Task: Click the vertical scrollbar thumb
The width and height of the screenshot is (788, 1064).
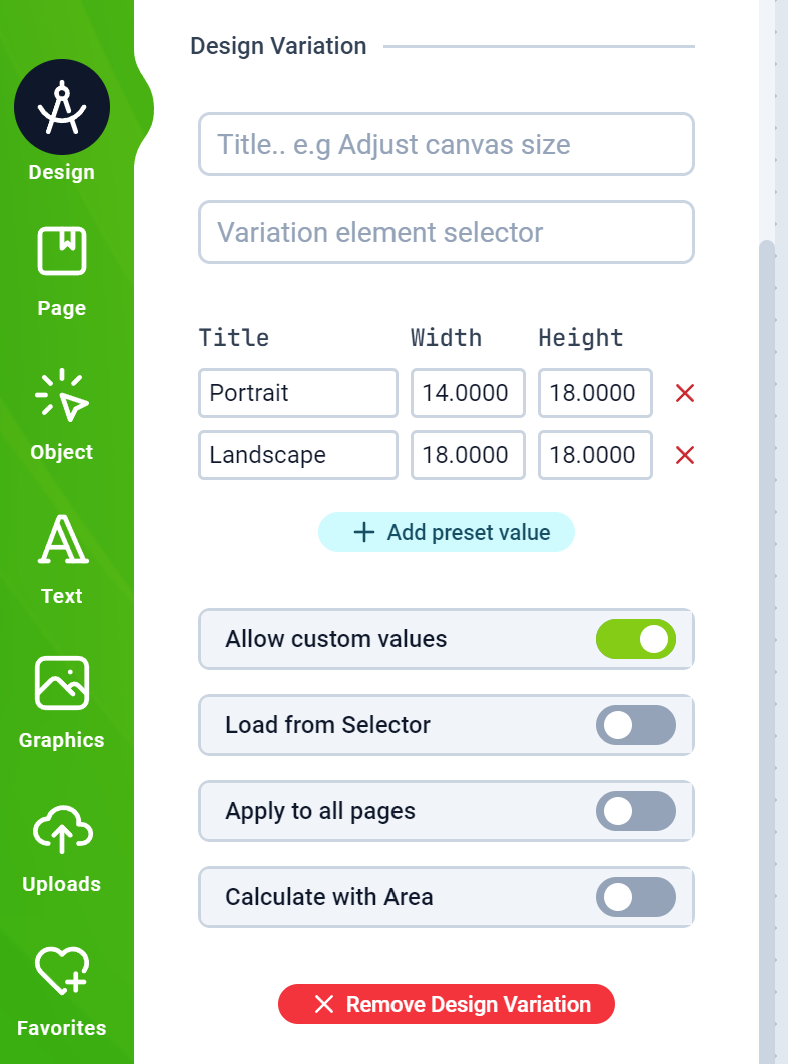Action: (x=767, y=651)
